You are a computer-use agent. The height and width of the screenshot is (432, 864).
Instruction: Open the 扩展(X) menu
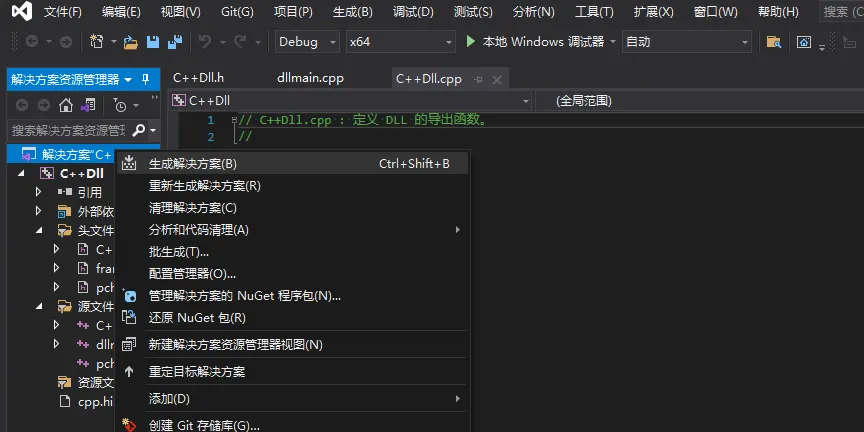click(654, 12)
